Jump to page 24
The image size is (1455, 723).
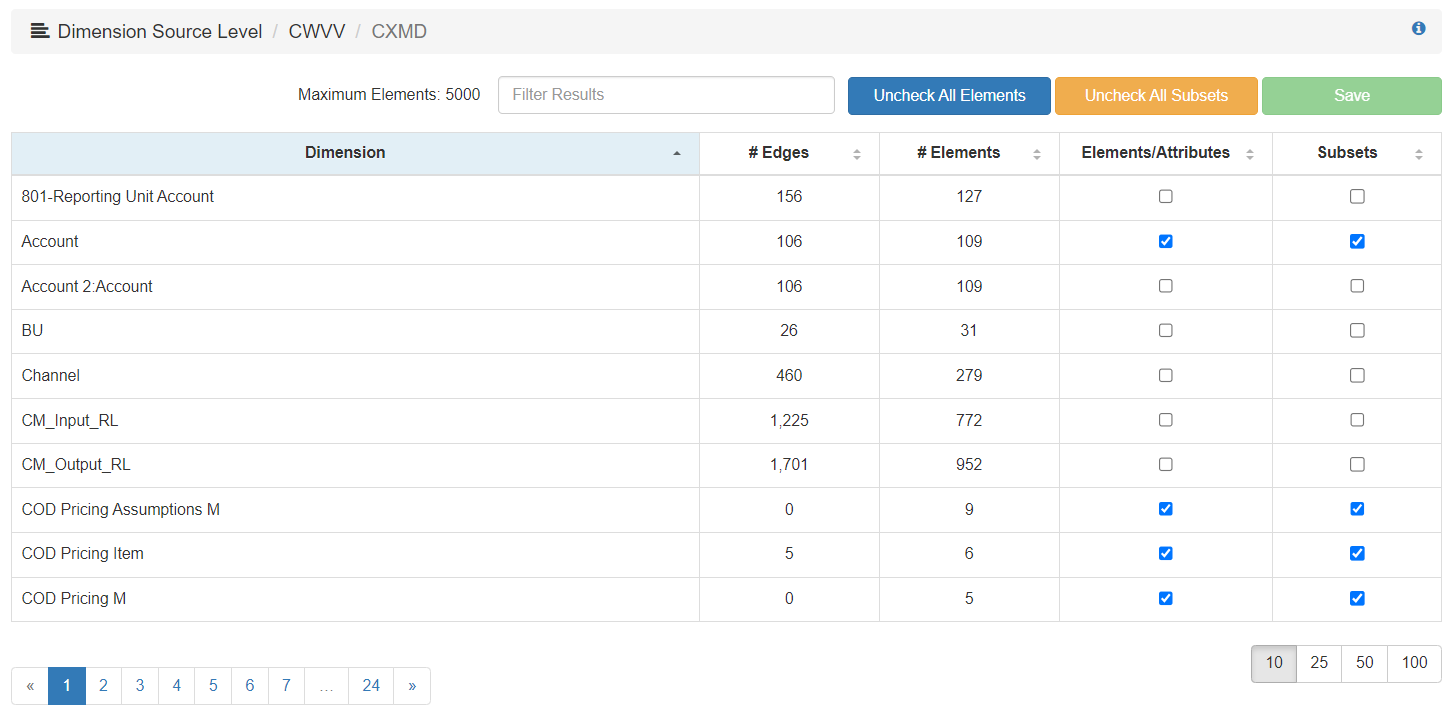click(371, 686)
